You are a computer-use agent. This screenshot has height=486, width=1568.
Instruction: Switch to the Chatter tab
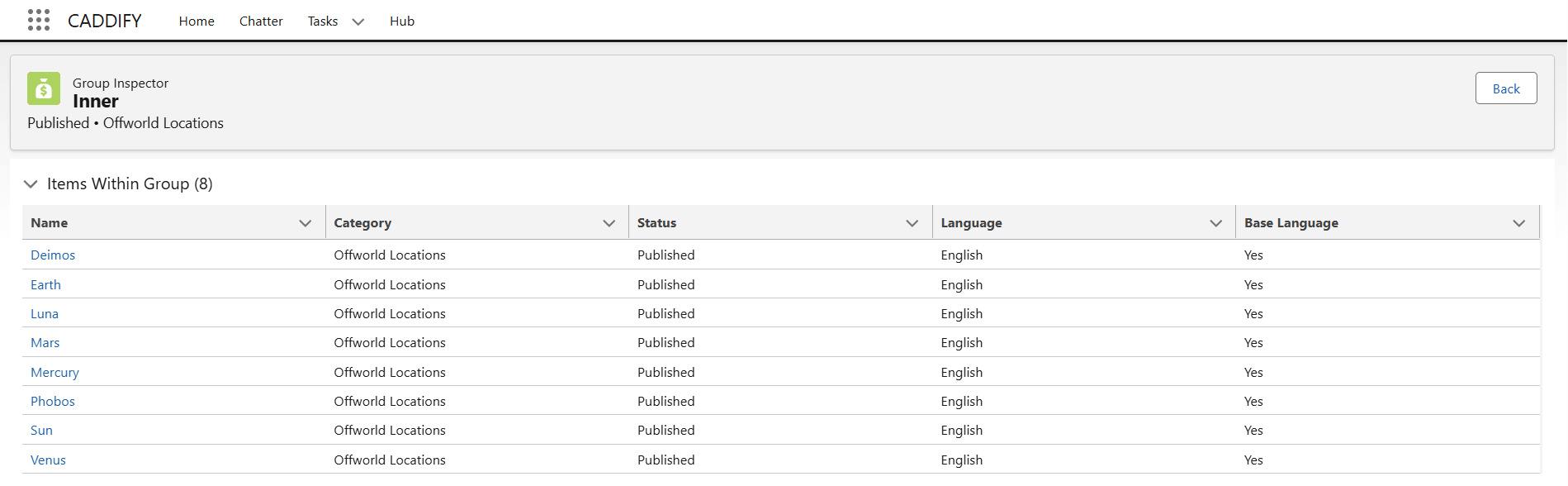click(261, 21)
